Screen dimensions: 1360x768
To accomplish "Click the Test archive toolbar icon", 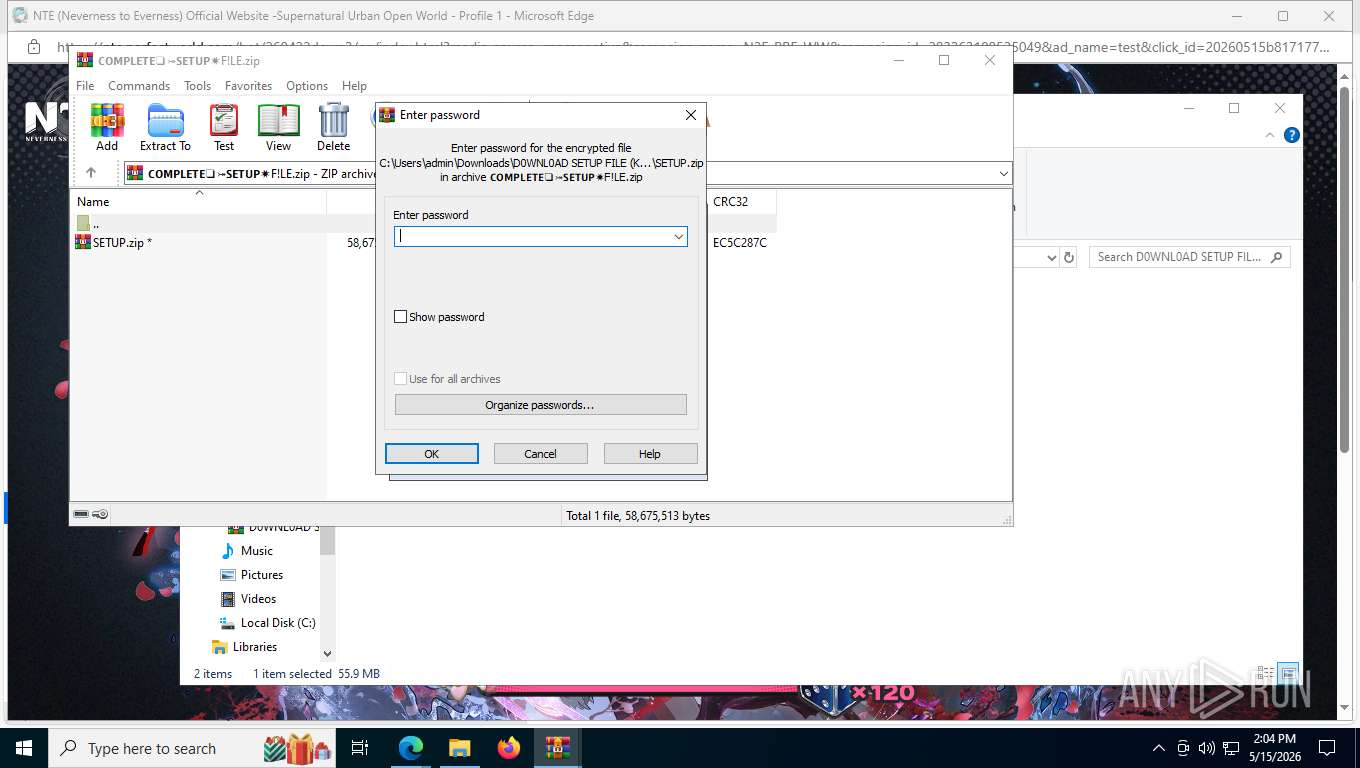I will pos(224,127).
